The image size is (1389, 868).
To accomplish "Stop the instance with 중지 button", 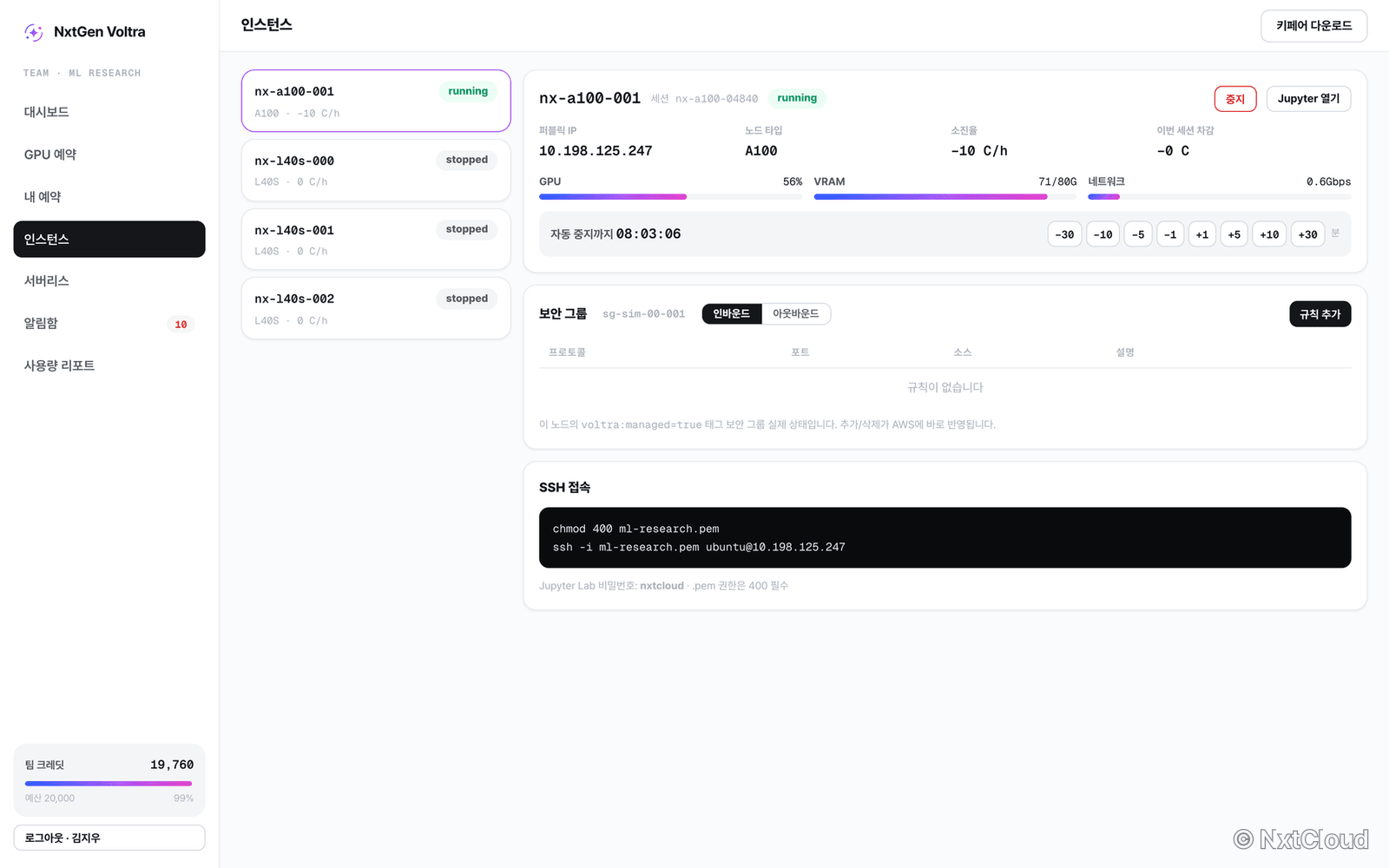I will 1234,99.
